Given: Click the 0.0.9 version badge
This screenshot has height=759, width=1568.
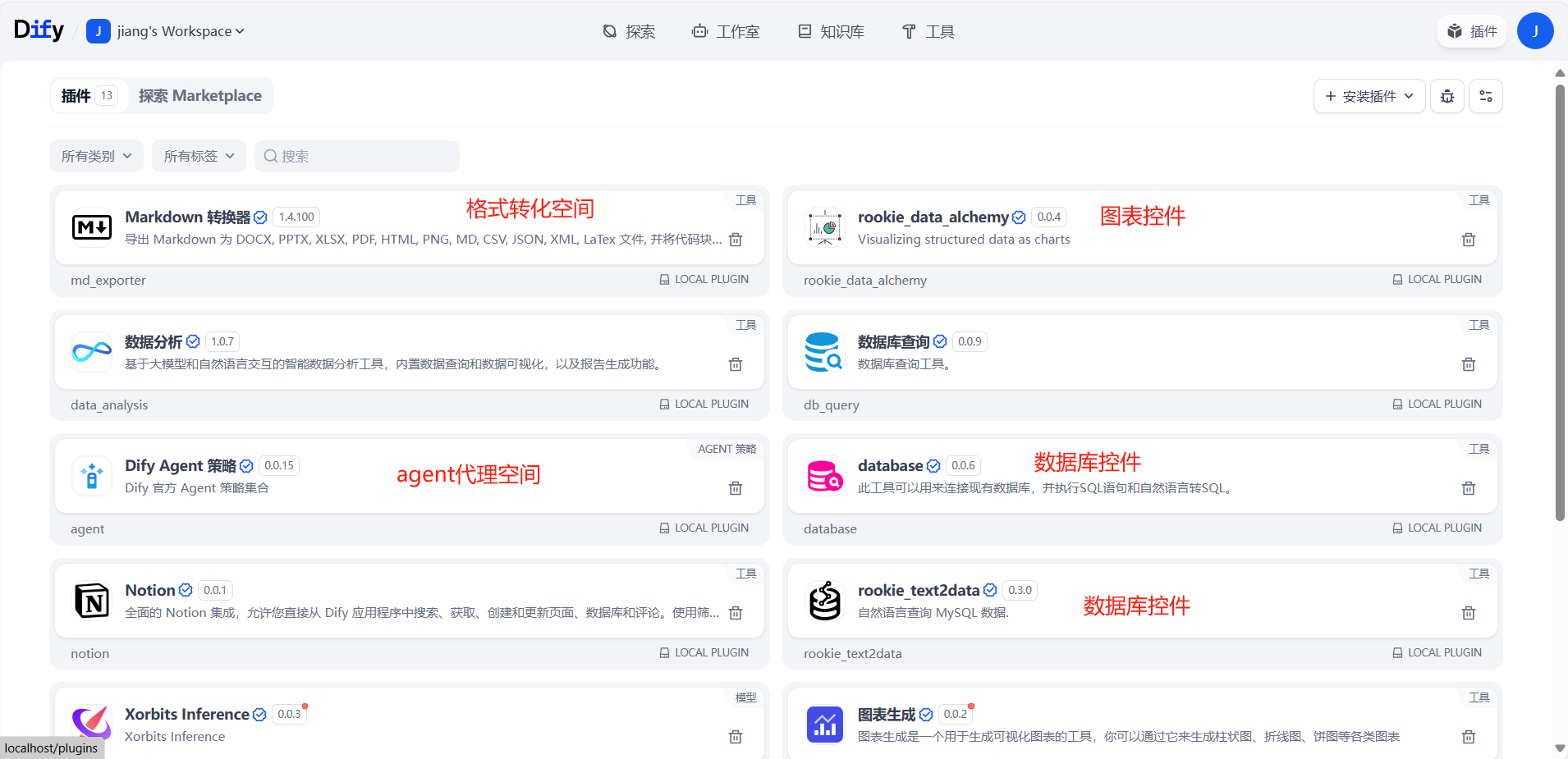Looking at the screenshot, I should pyautogui.click(x=970, y=341).
